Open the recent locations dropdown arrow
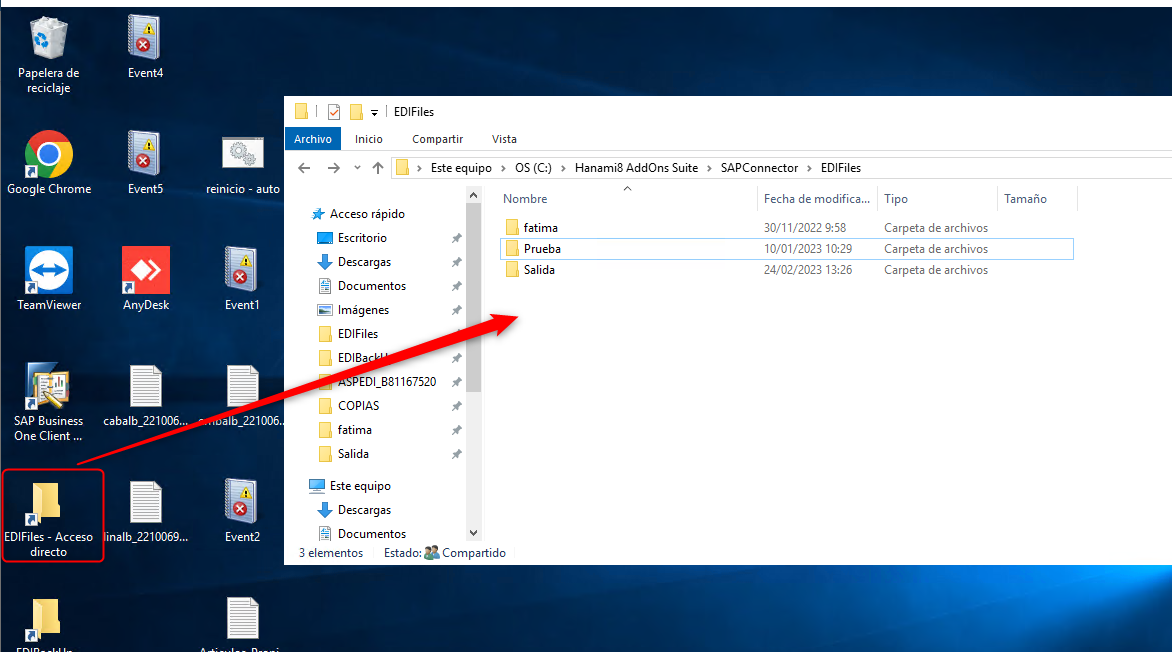The width and height of the screenshot is (1172, 652). 357,168
